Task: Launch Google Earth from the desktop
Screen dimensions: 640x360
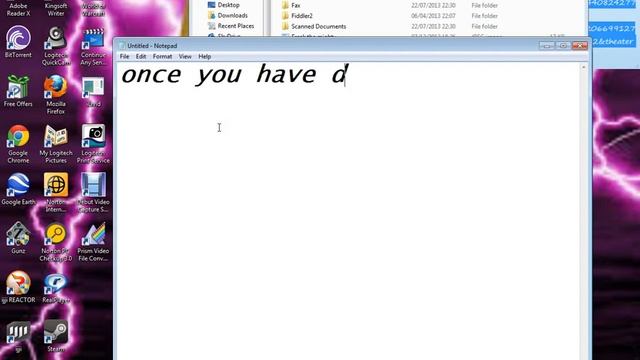Action: click(x=18, y=189)
